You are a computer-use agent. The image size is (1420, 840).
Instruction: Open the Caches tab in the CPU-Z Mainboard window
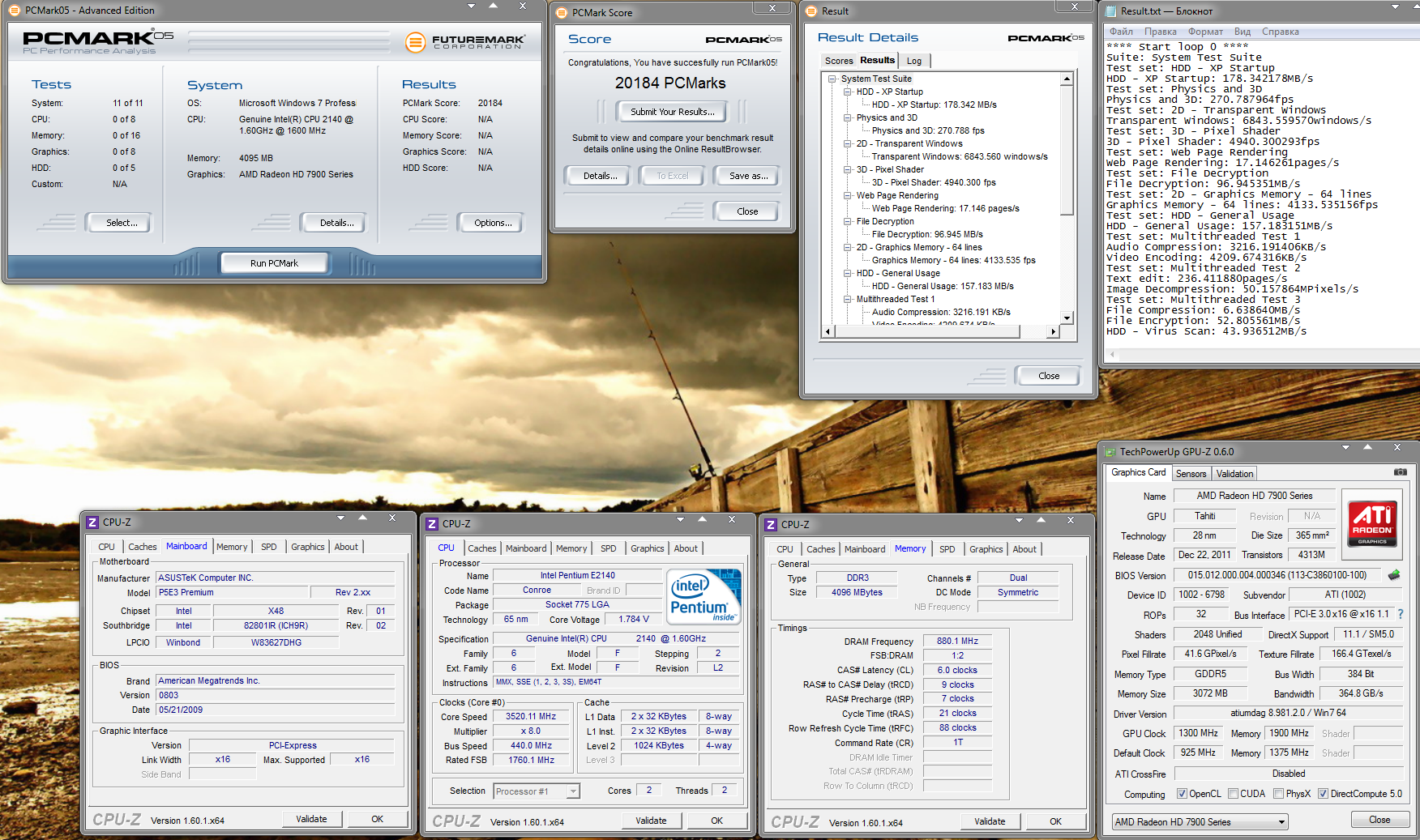coord(143,547)
